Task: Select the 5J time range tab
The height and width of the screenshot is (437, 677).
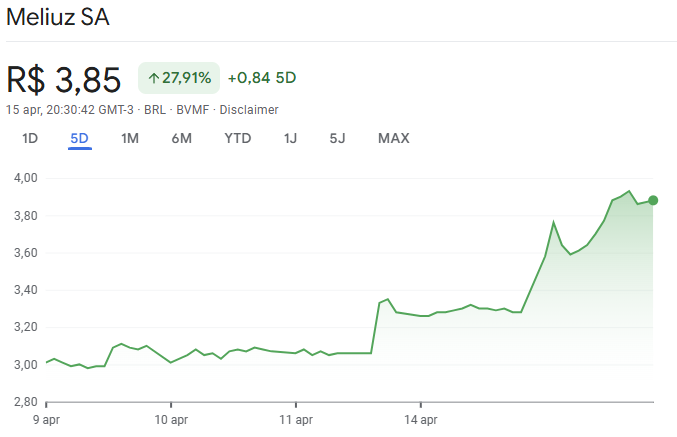Action: coord(337,138)
